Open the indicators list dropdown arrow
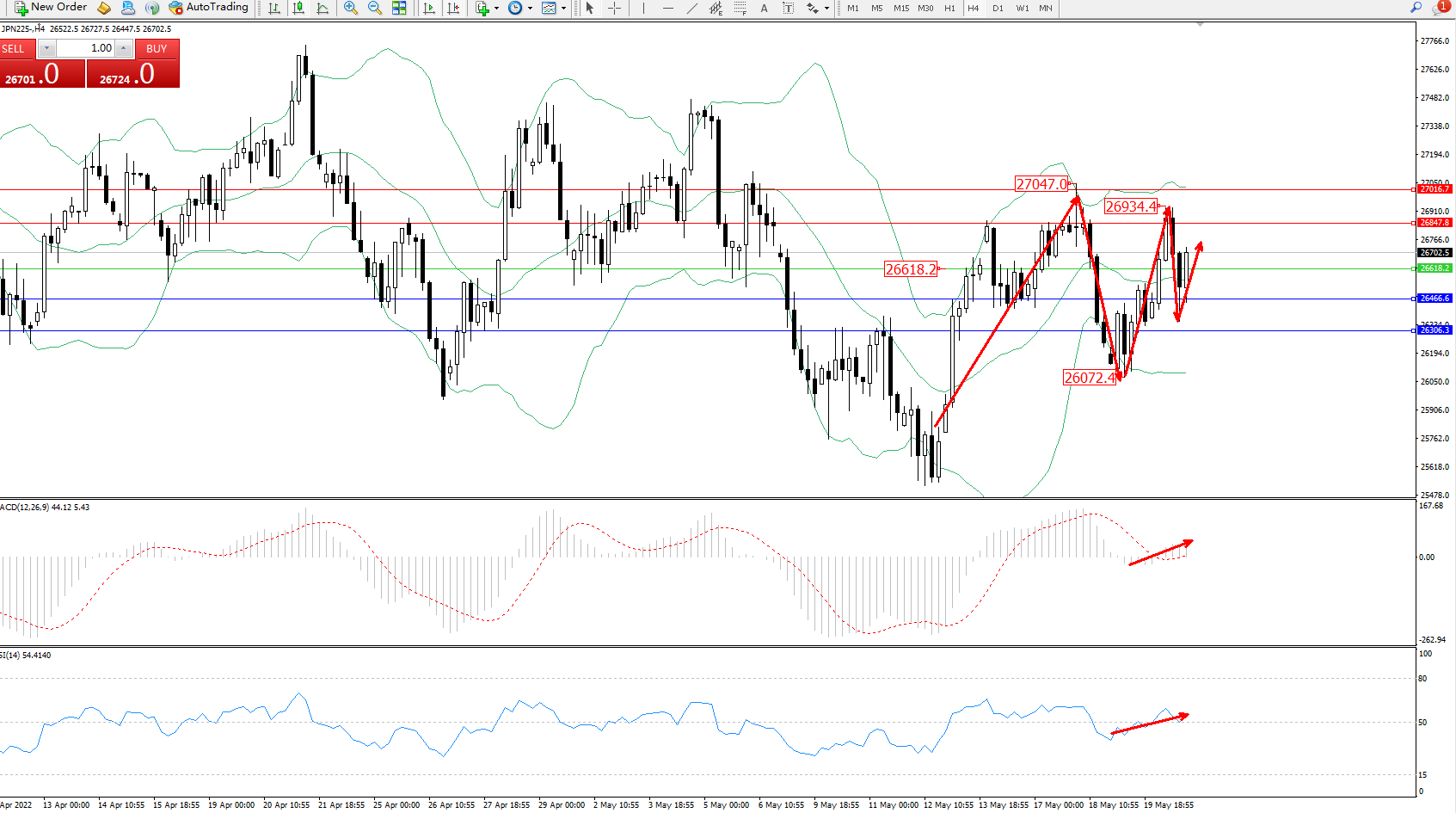Screen dimensions: 1456x813 [496, 8]
